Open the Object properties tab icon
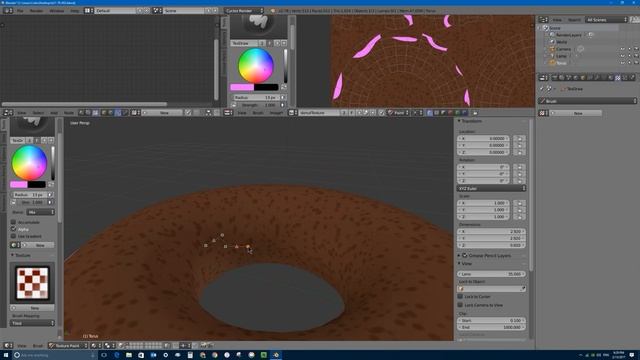640x360 pixels. [582, 77]
